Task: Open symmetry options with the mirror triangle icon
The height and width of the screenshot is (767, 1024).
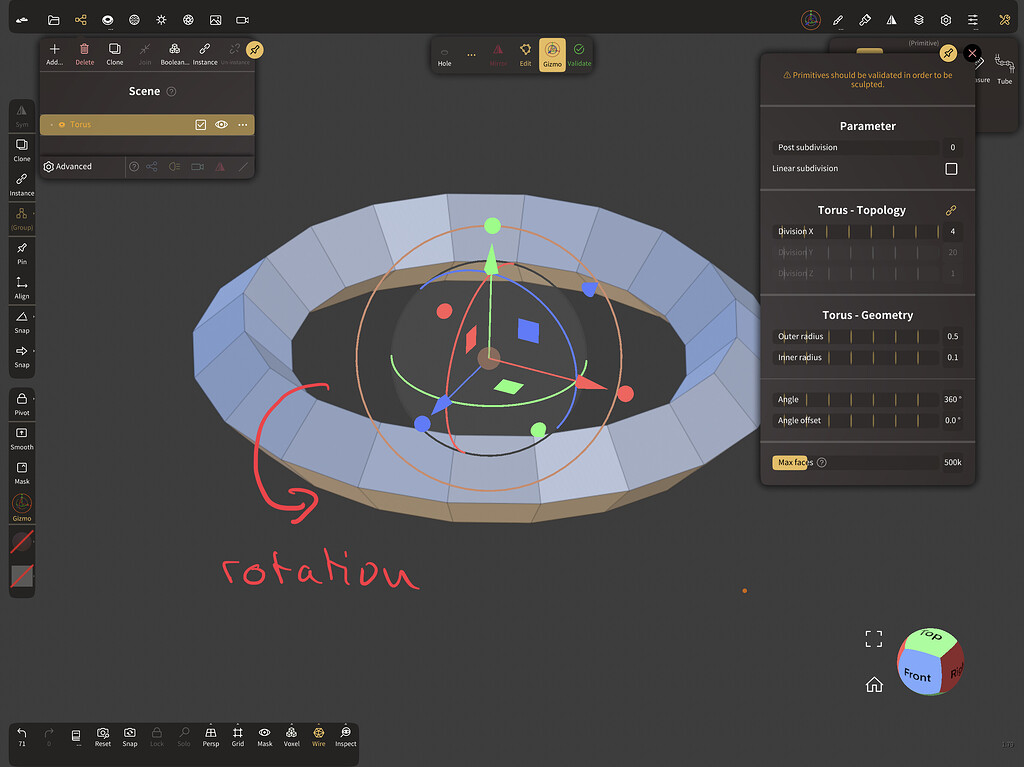Action: pyautogui.click(x=890, y=19)
